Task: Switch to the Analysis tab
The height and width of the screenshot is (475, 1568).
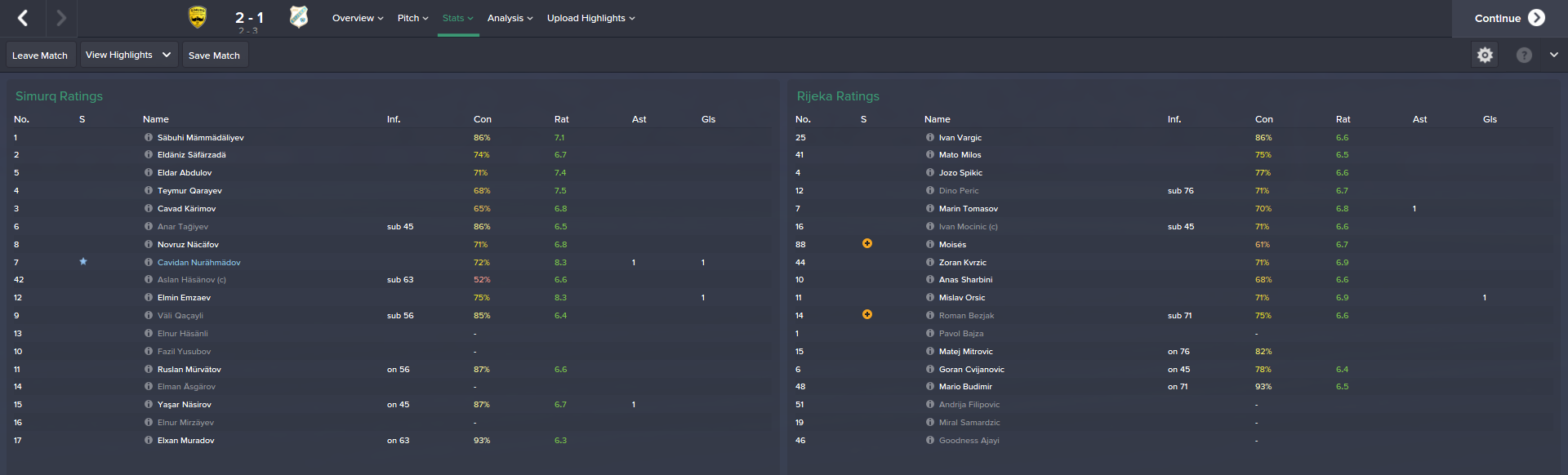Action: click(510, 18)
